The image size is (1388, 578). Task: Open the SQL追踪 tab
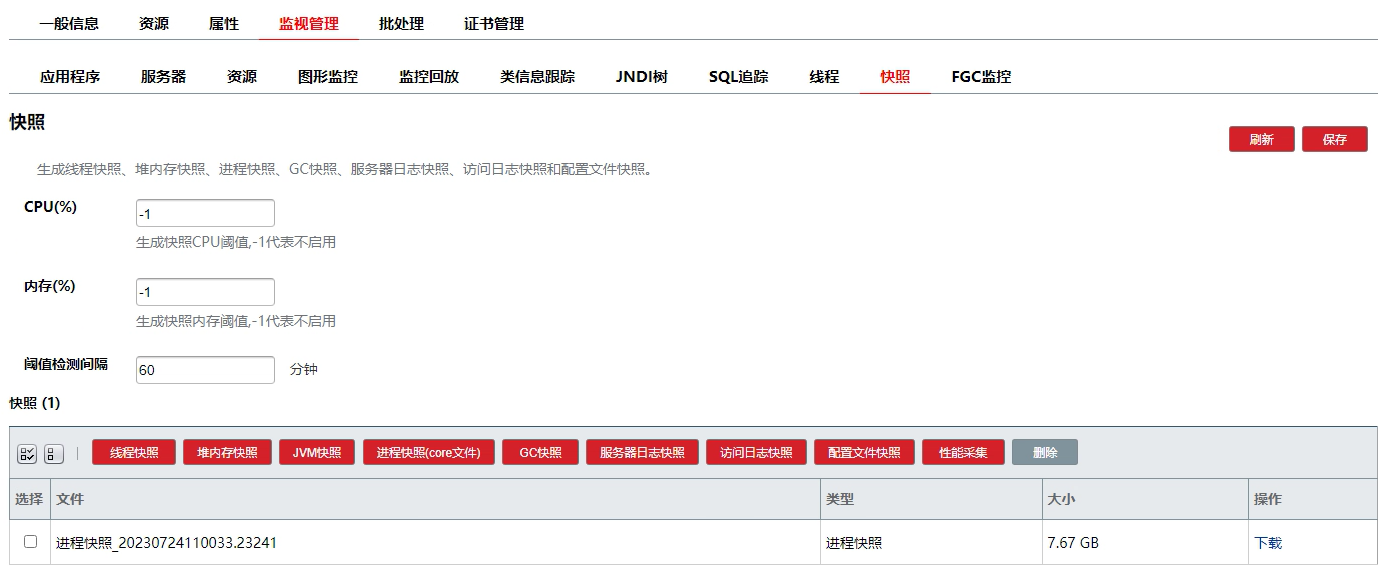point(738,77)
